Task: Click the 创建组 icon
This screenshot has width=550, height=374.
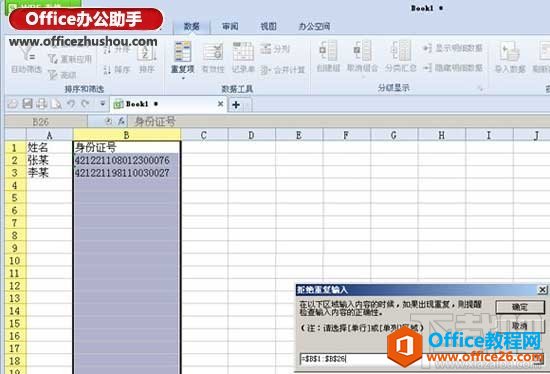Action: [x=328, y=51]
